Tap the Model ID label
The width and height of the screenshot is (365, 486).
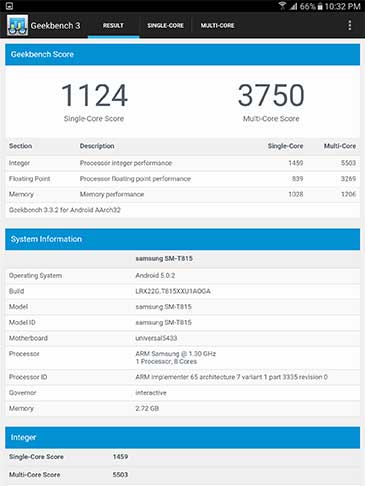click(x=22, y=322)
